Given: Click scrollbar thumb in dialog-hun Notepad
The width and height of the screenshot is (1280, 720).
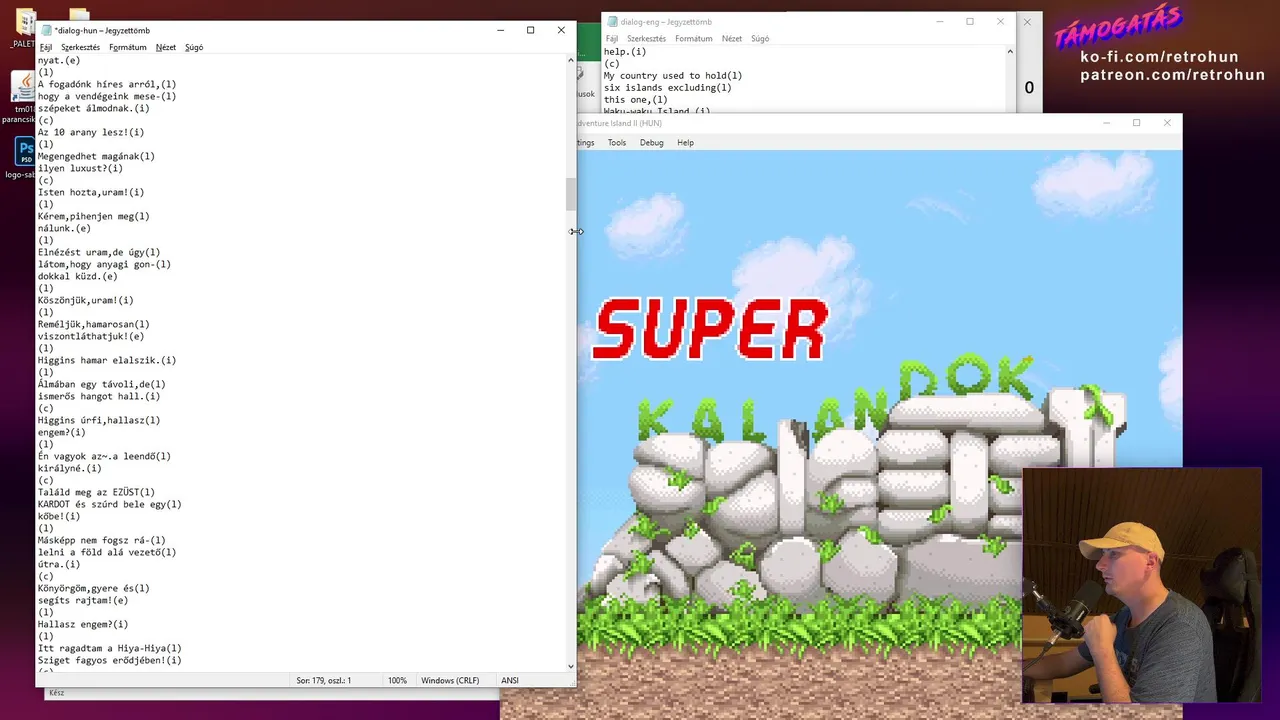Looking at the screenshot, I should pos(571,194).
